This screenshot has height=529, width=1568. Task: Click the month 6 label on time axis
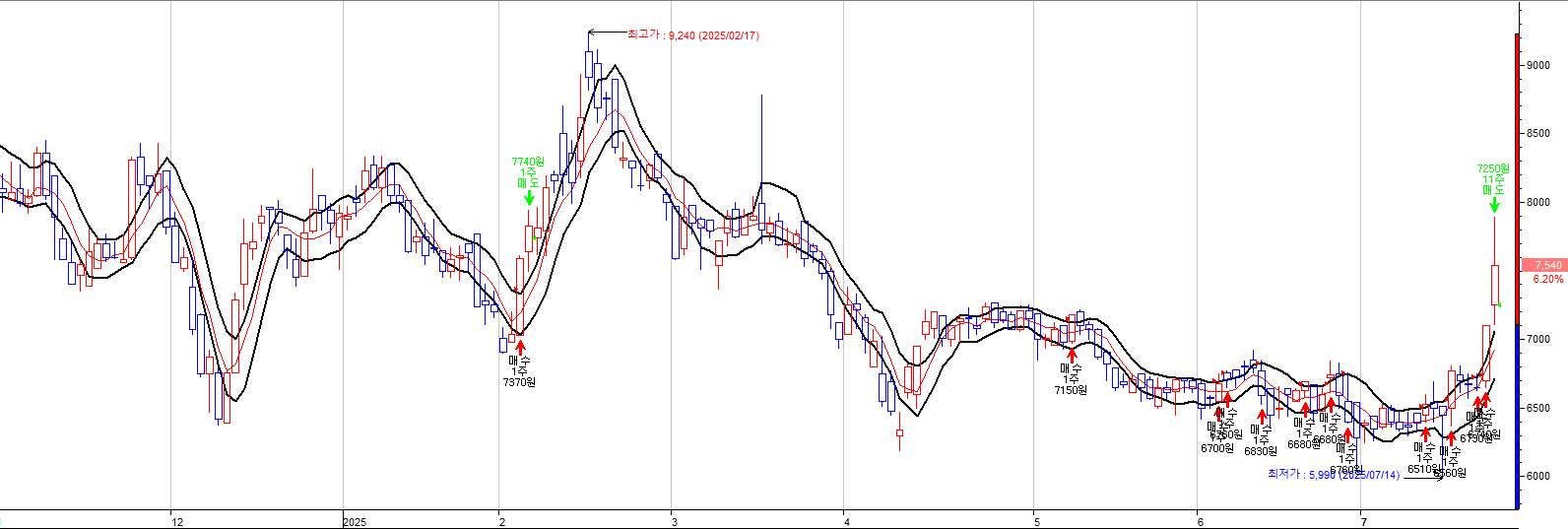pyautogui.click(x=1201, y=521)
